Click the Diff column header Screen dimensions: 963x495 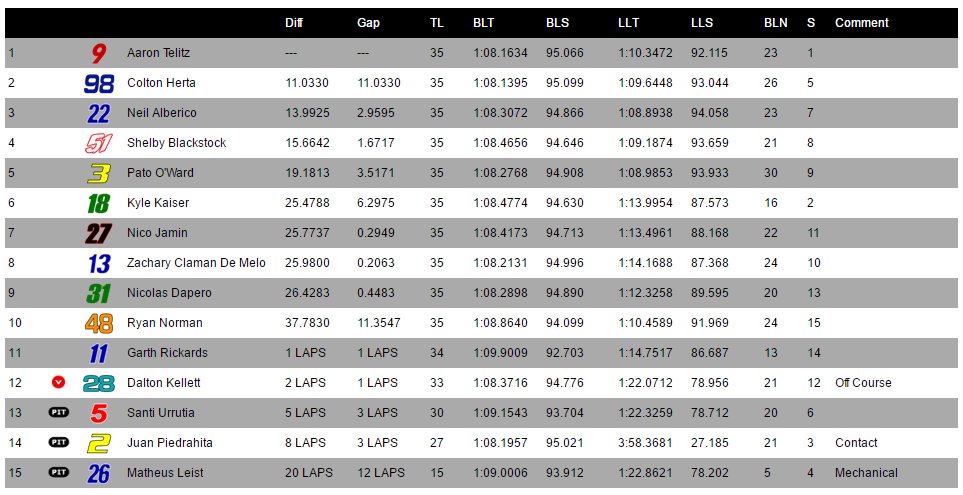point(294,23)
